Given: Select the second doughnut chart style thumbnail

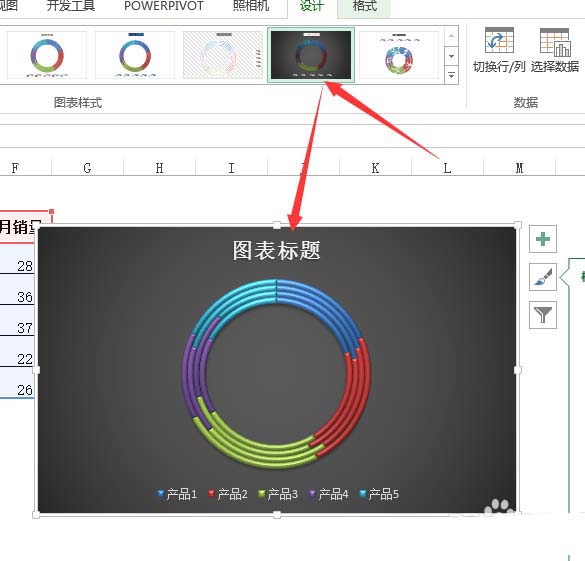Looking at the screenshot, I should pos(135,55).
